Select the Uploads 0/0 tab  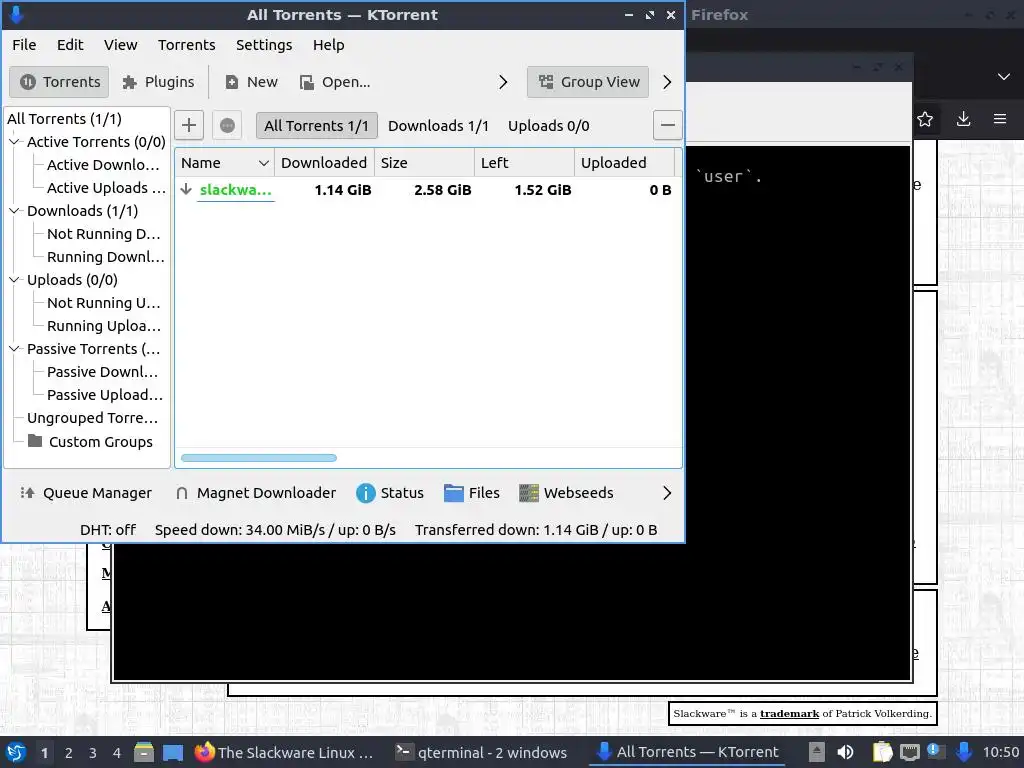[x=549, y=126]
